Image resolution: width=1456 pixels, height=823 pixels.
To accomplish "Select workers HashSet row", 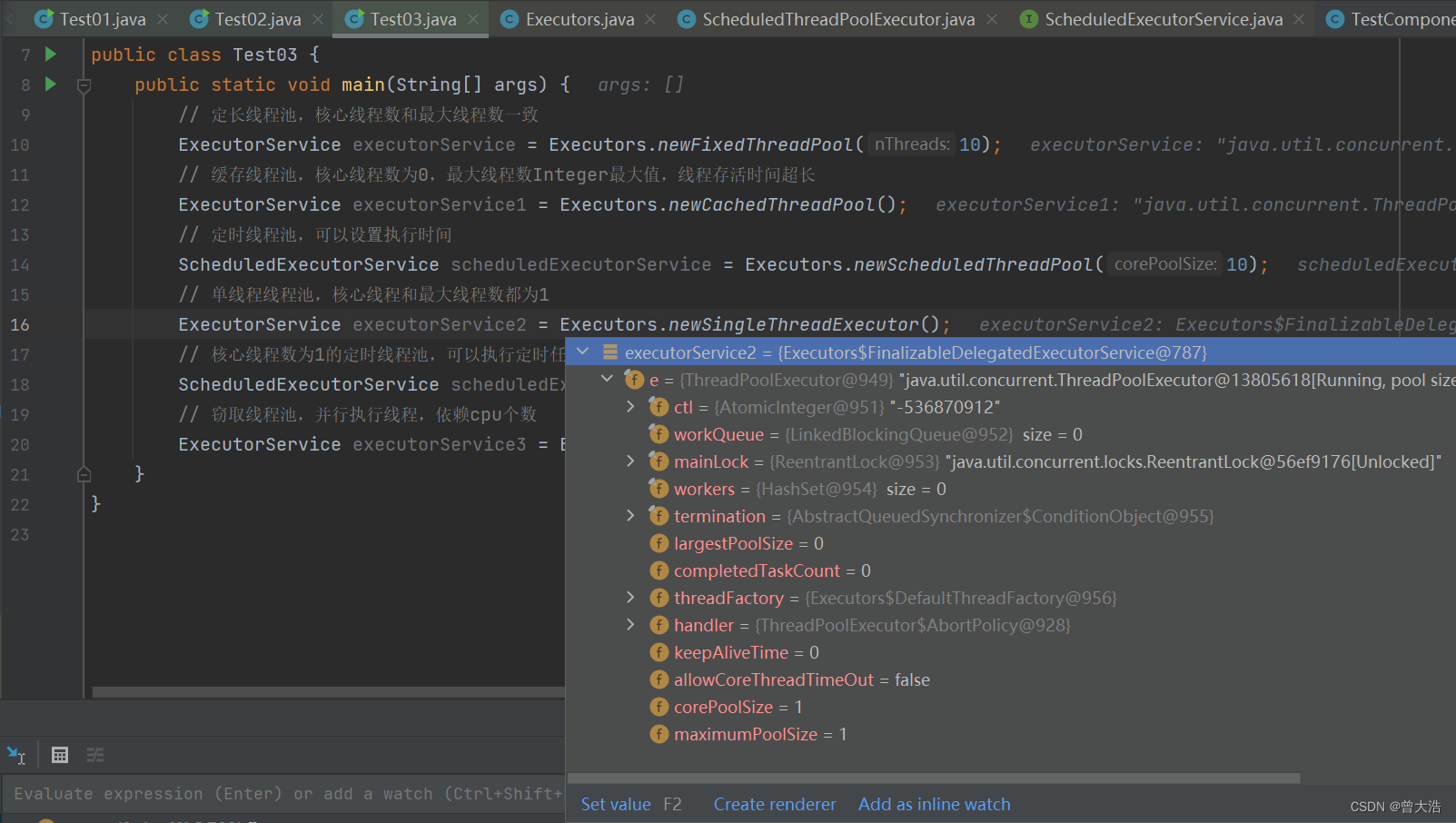I will pyautogui.click(x=1010, y=489).
